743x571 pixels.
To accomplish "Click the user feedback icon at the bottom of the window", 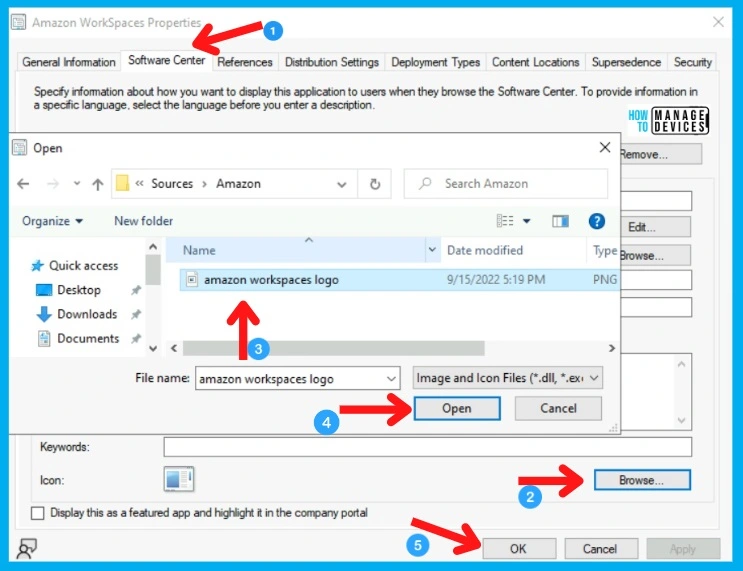I will (x=27, y=549).
